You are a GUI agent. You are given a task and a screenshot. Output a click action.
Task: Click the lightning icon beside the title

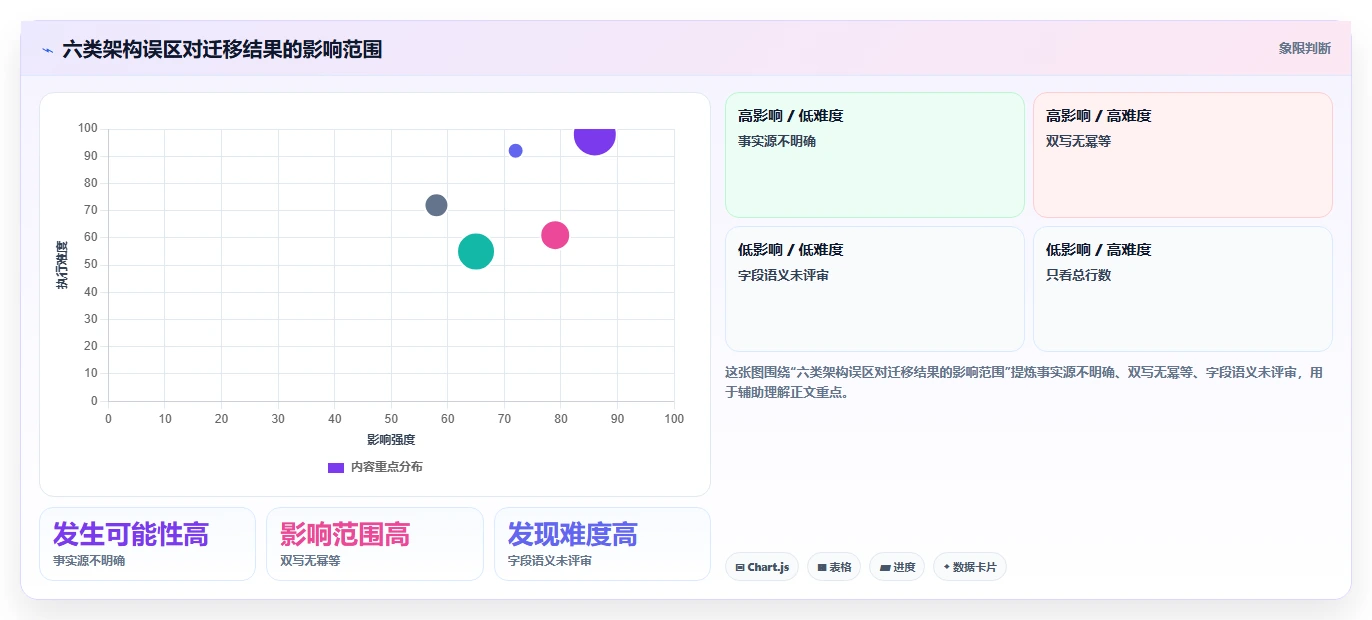[47, 49]
